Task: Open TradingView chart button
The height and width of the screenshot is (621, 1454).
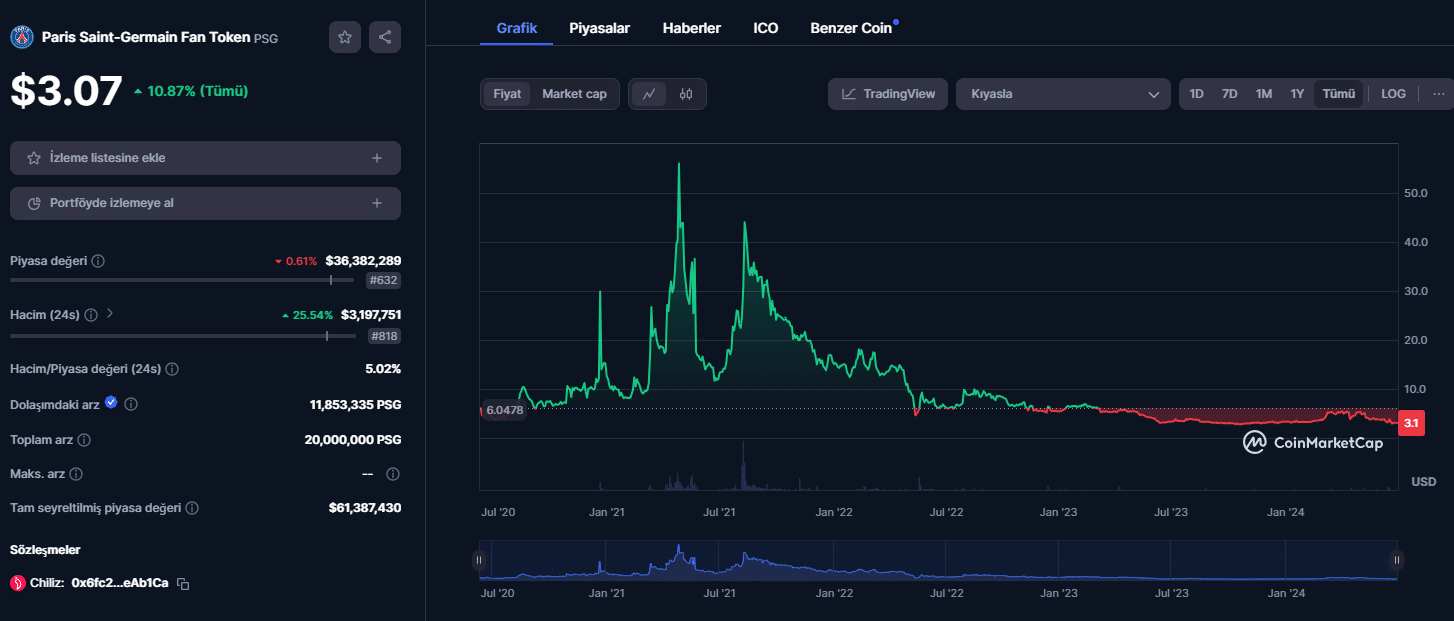Action: pos(888,94)
